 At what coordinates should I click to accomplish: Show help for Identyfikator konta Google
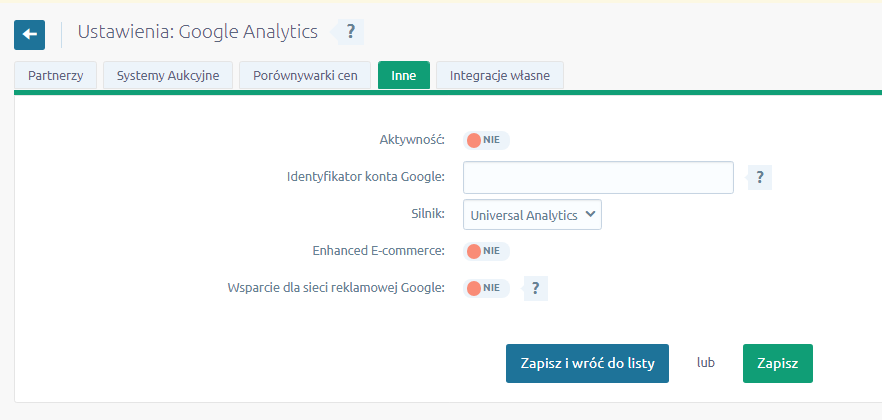point(760,178)
